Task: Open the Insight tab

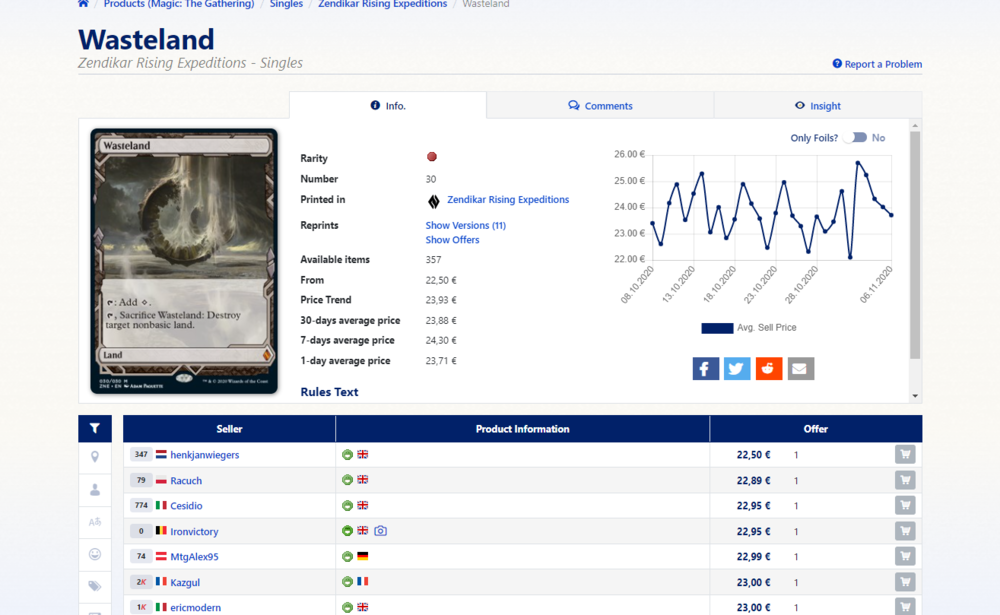Action: (817, 106)
